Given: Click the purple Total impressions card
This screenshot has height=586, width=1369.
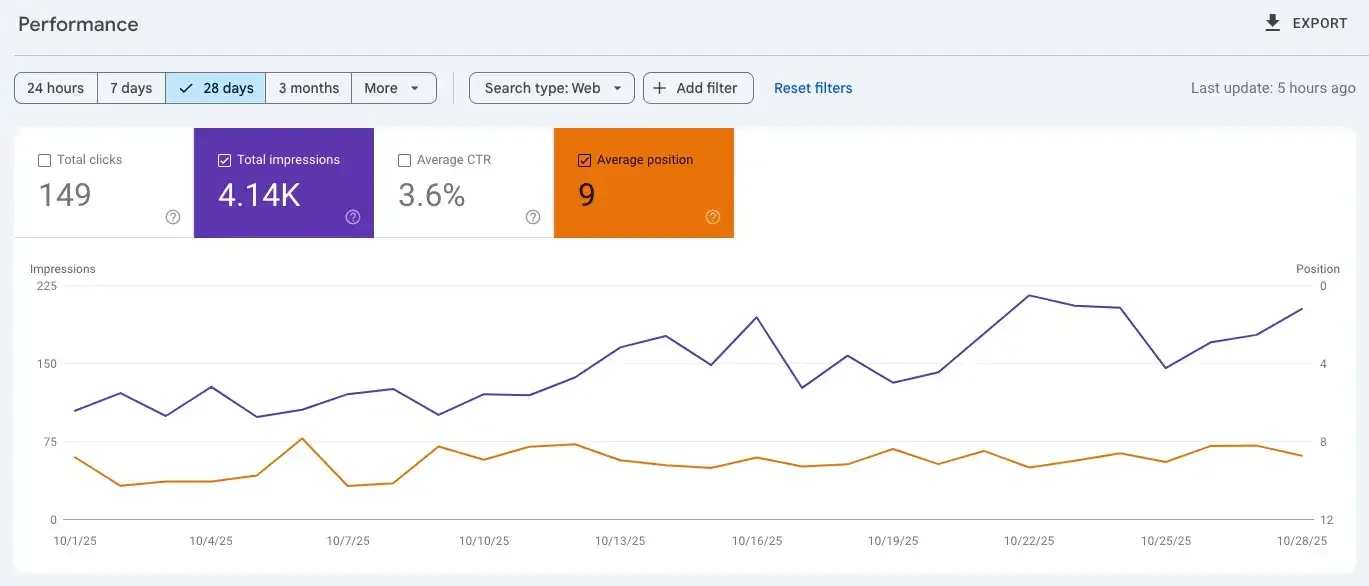Looking at the screenshot, I should pyautogui.click(x=284, y=183).
